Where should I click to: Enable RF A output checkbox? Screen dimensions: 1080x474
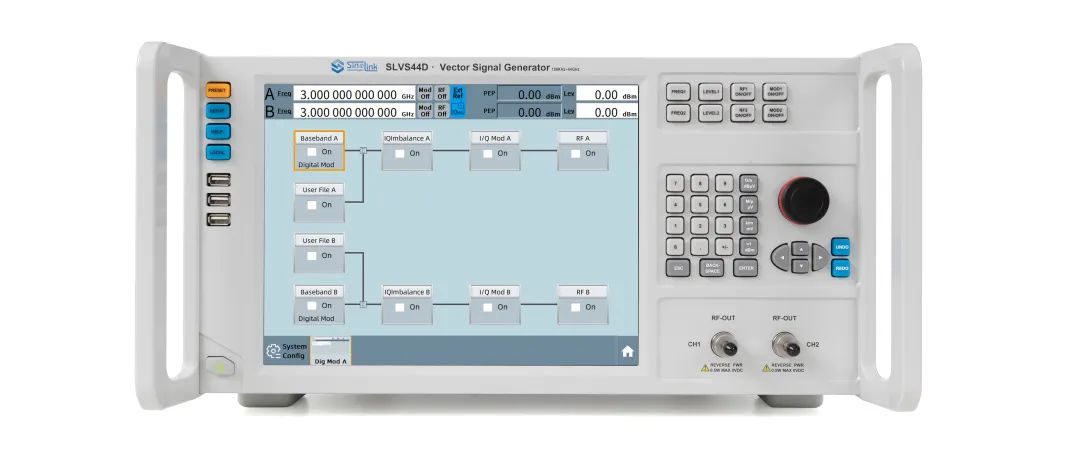575,154
